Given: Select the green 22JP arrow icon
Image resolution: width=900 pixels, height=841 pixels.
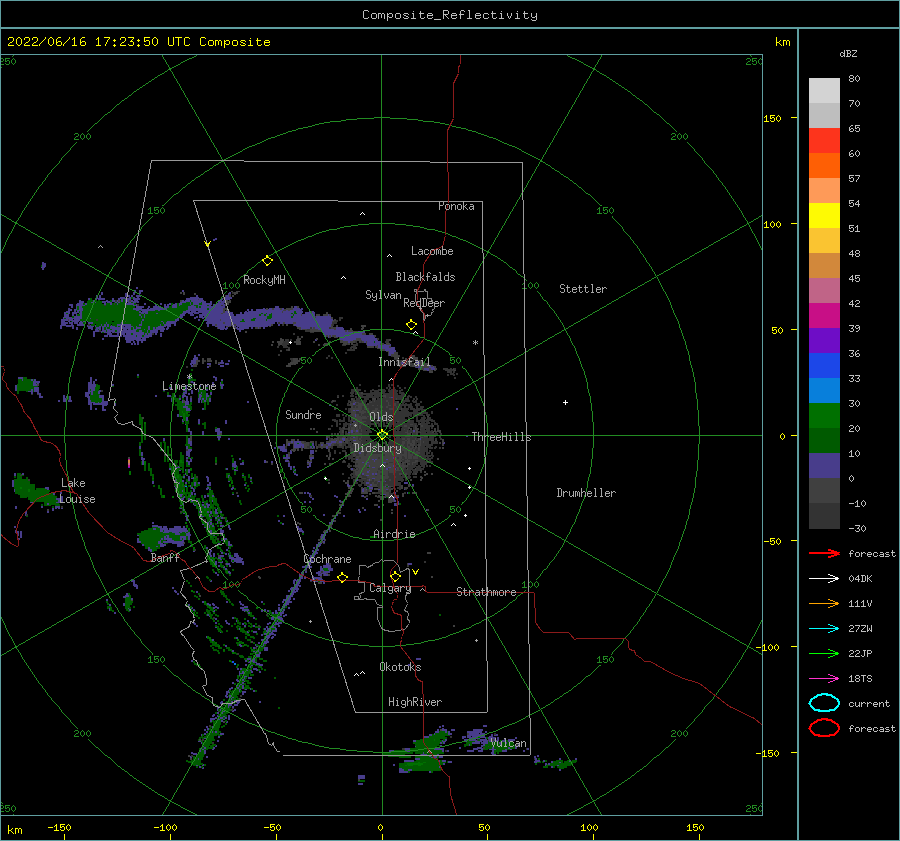Looking at the screenshot, I should coord(824,653).
